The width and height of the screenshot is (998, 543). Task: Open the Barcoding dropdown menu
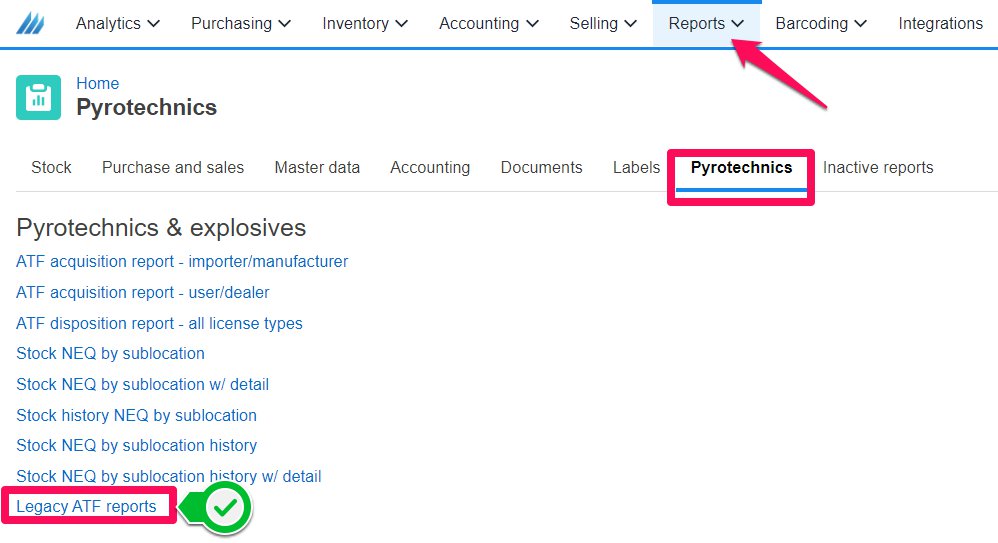point(821,24)
